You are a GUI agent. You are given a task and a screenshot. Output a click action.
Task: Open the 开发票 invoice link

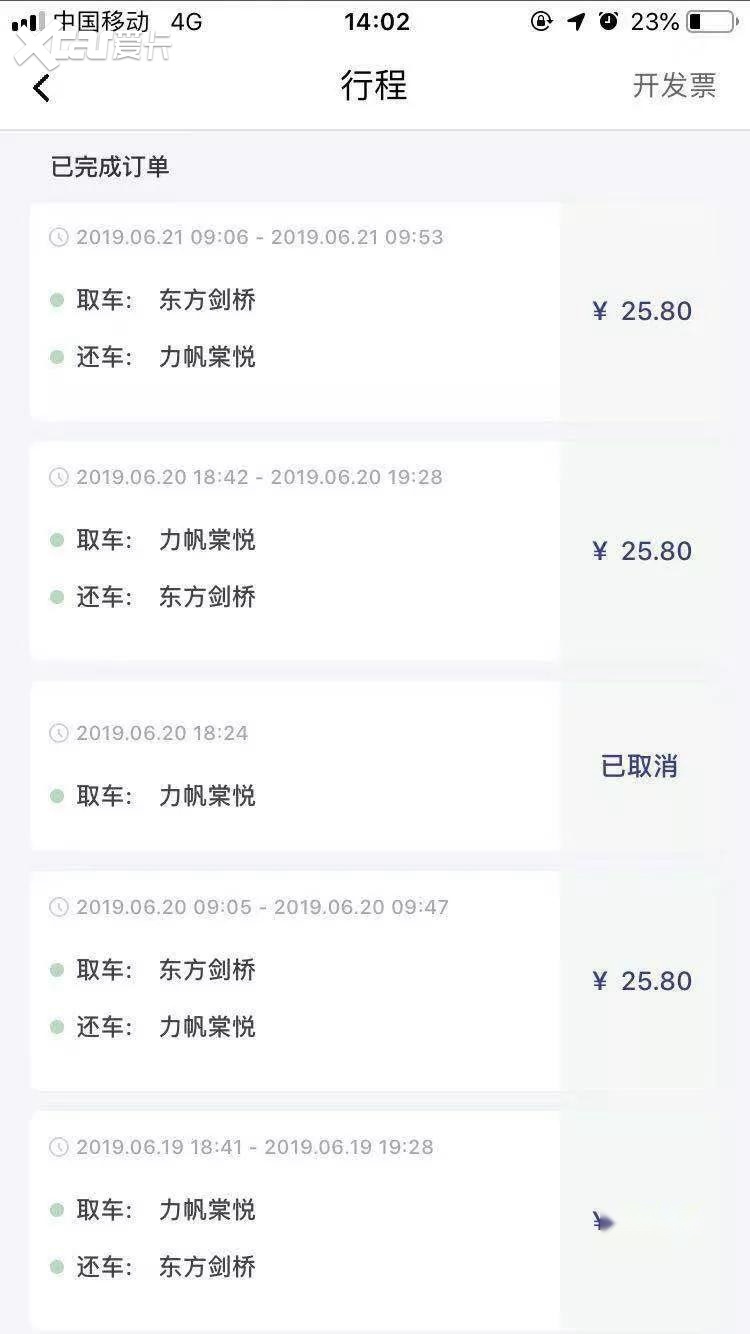pyautogui.click(x=674, y=86)
